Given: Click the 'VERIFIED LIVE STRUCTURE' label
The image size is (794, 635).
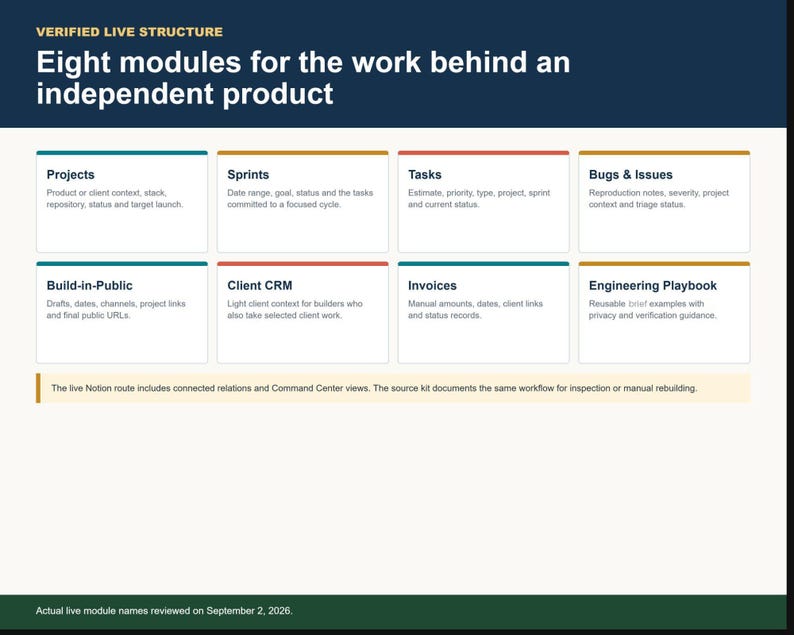Looking at the screenshot, I should pyautogui.click(x=130, y=32).
